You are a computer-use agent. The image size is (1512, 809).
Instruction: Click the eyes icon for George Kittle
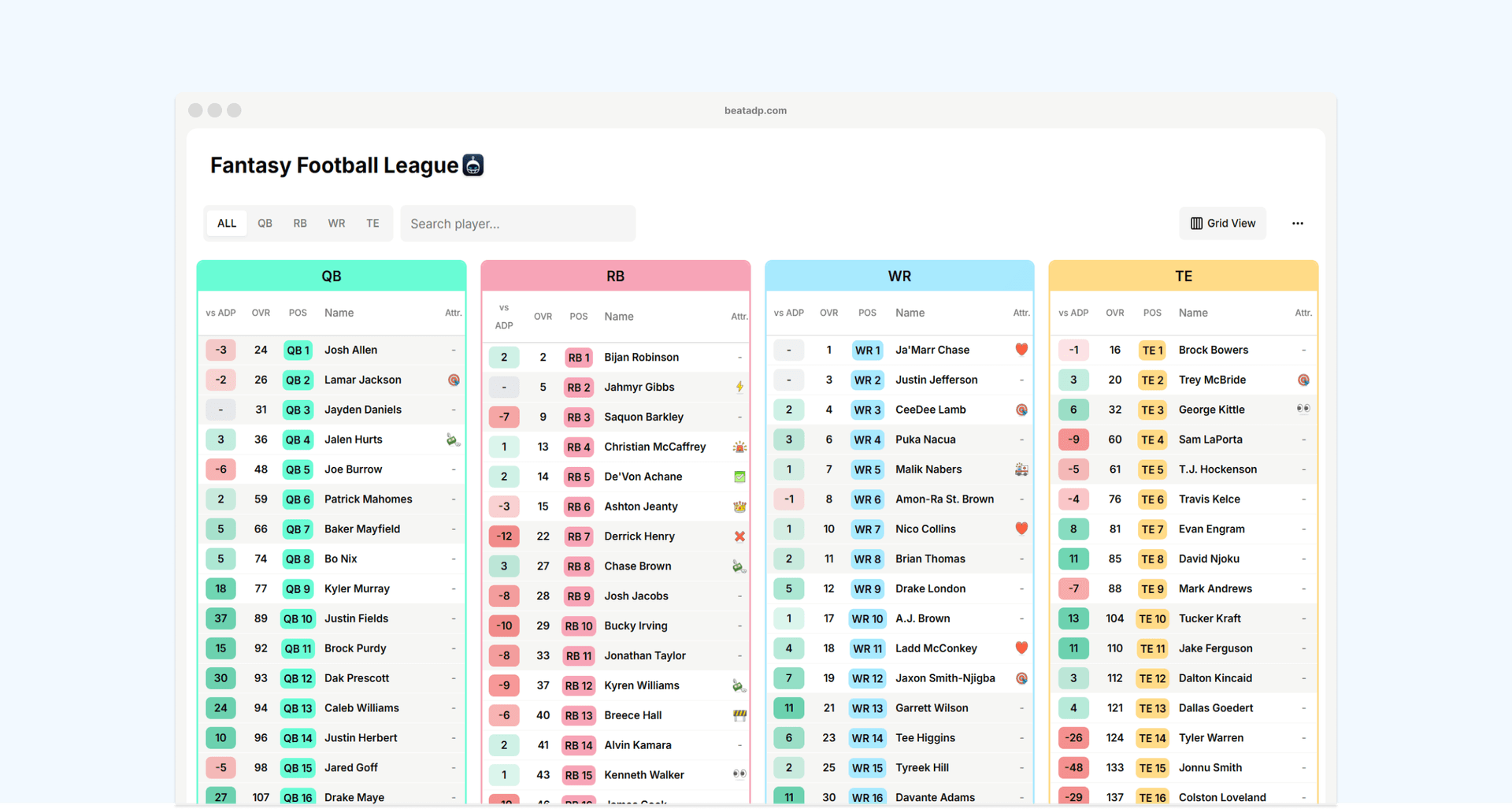click(x=1303, y=409)
